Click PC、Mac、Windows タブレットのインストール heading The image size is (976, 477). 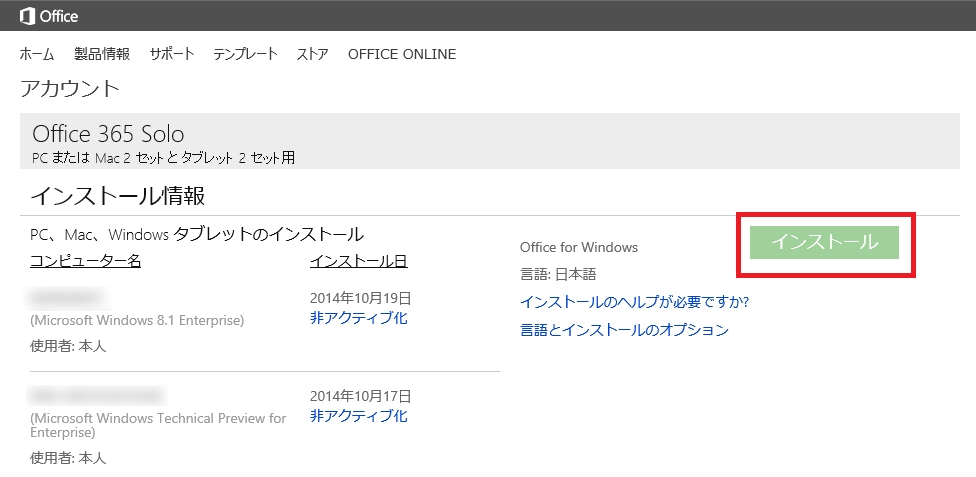[x=197, y=235]
